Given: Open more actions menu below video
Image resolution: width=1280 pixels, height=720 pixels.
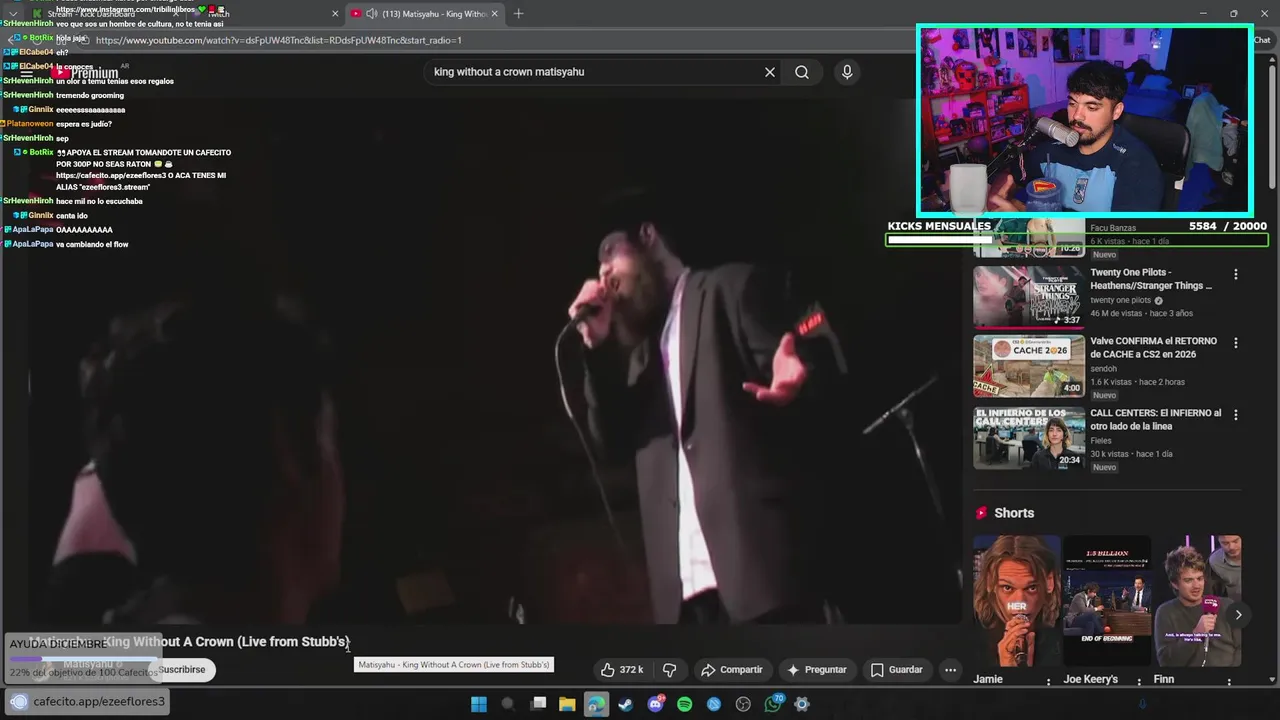Looking at the screenshot, I should pos(951,670).
